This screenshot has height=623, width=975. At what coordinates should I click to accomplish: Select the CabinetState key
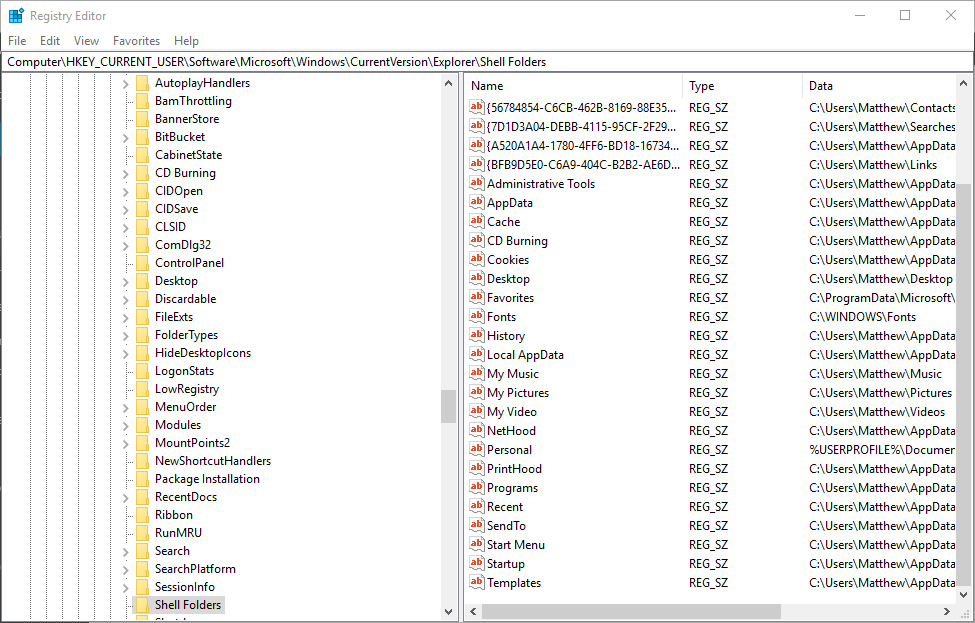click(x=188, y=155)
